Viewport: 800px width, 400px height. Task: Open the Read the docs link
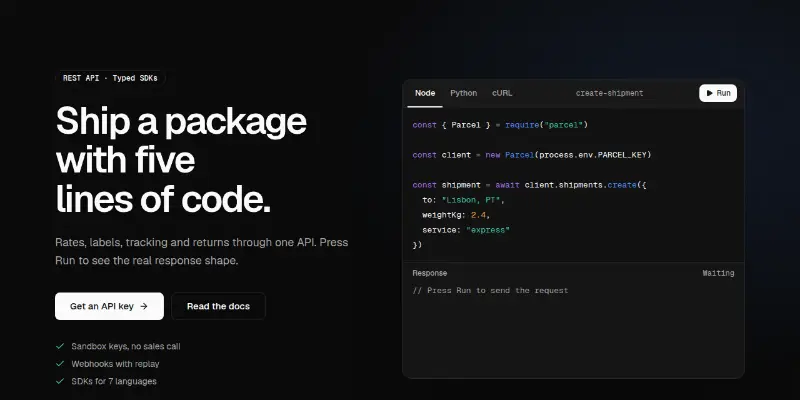pyautogui.click(x=218, y=306)
